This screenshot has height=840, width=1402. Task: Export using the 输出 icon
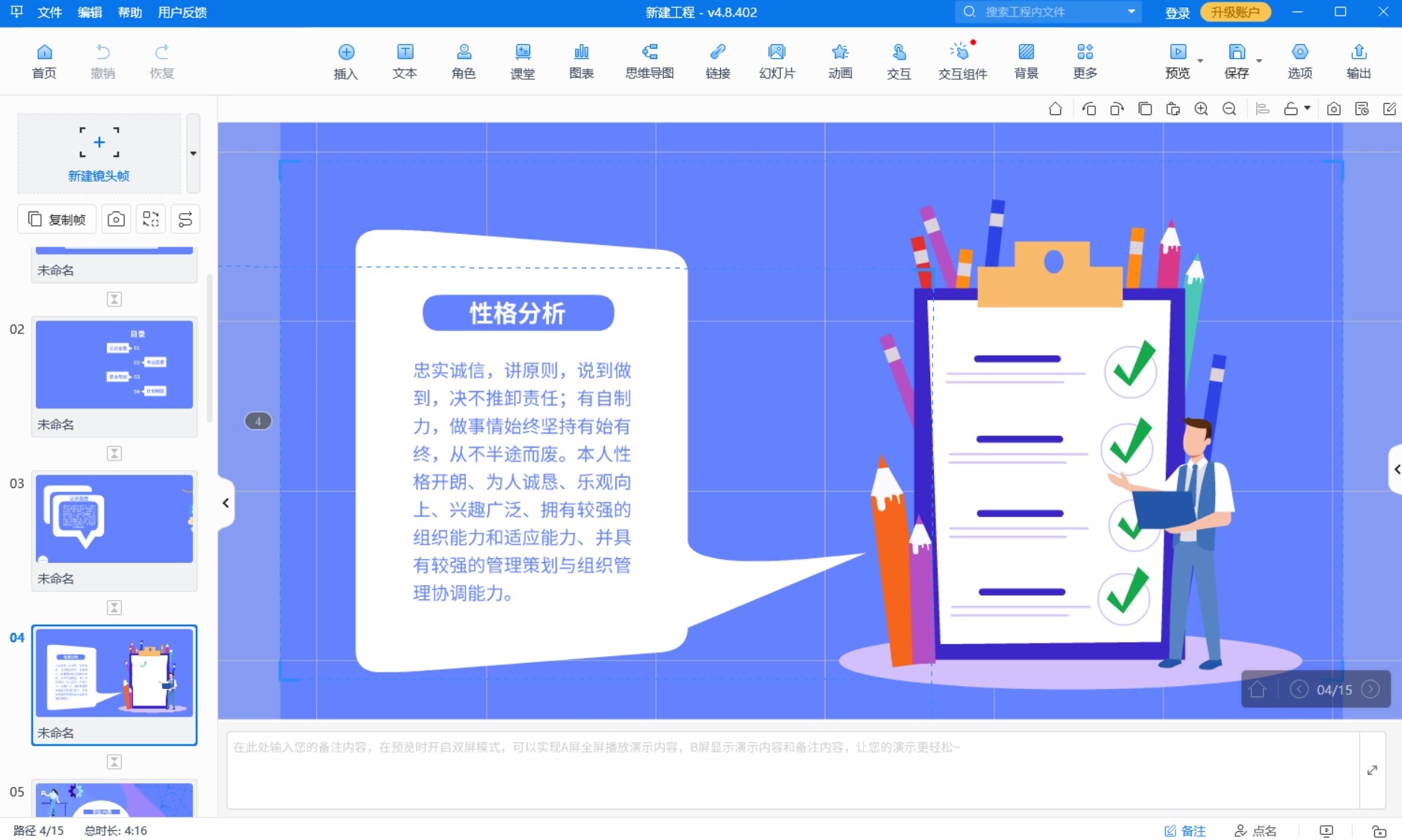[1359, 61]
